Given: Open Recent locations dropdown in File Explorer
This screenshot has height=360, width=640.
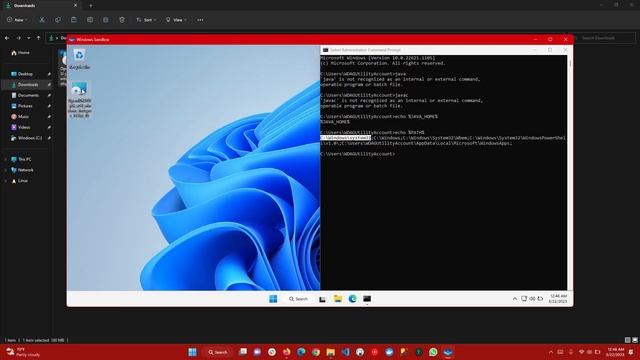Looking at the screenshot, I should pyautogui.click(x=29, y=38).
